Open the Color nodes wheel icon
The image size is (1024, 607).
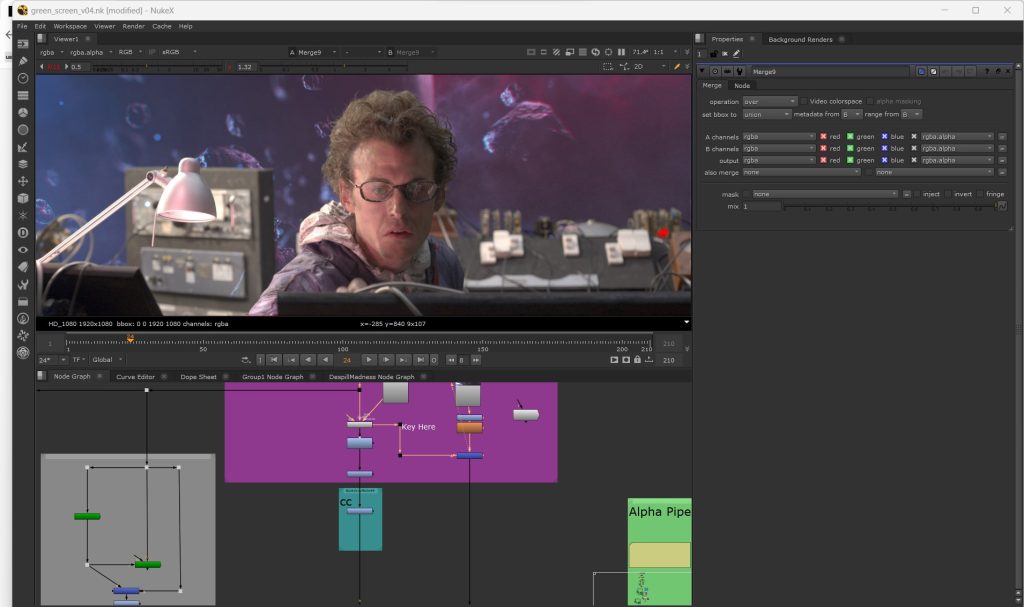pyautogui.click(x=23, y=112)
